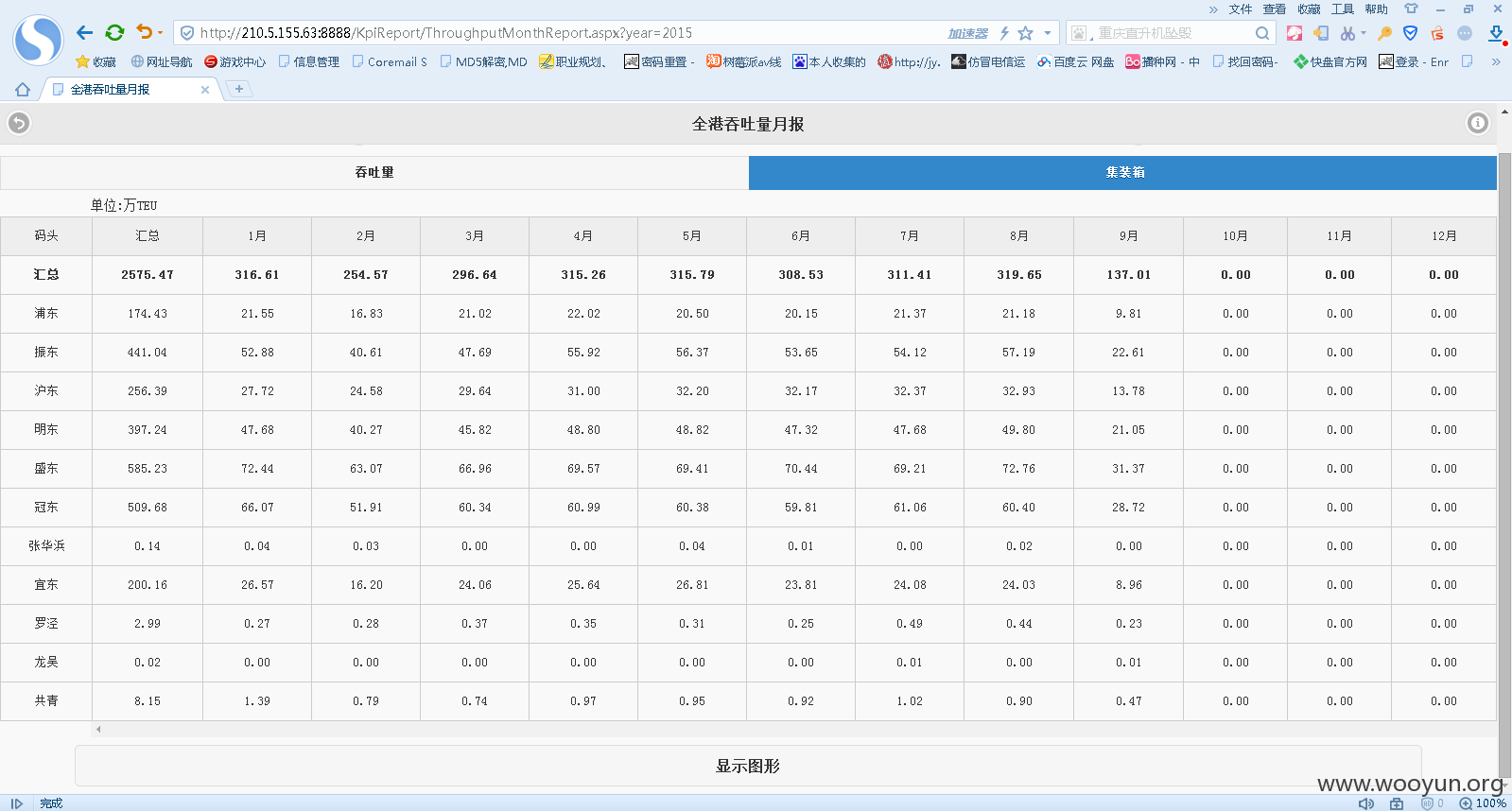Open the 查看 menu
This screenshot has width=1512, height=811.
pyautogui.click(x=1275, y=9)
